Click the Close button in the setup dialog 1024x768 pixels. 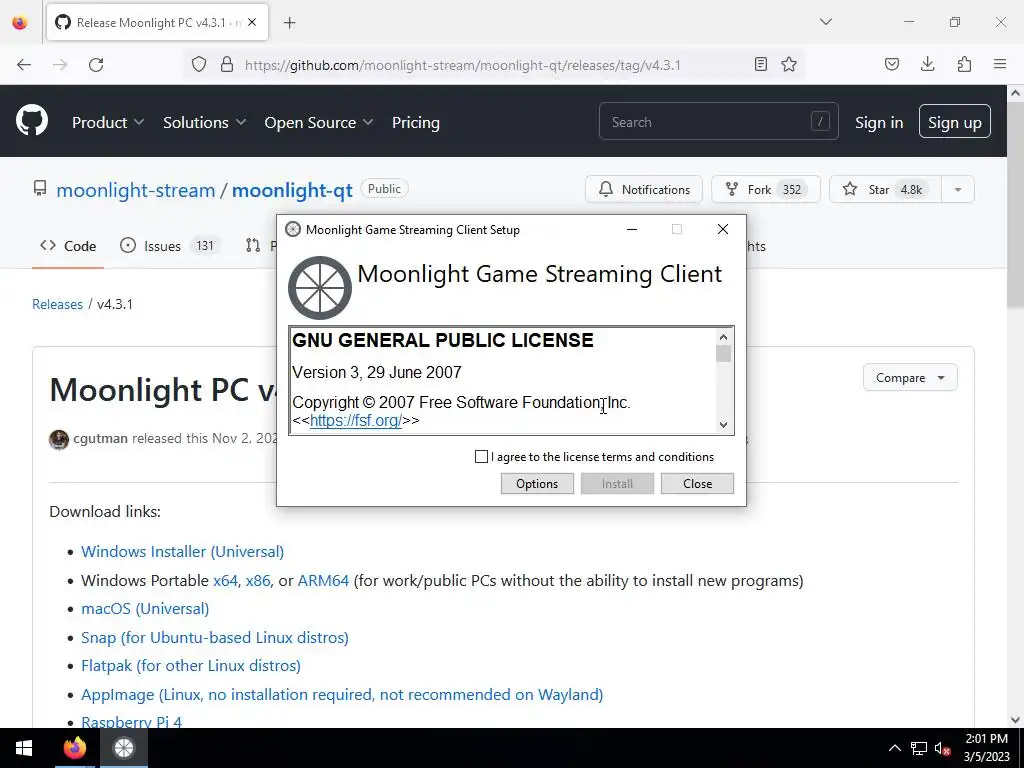[697, 483]
